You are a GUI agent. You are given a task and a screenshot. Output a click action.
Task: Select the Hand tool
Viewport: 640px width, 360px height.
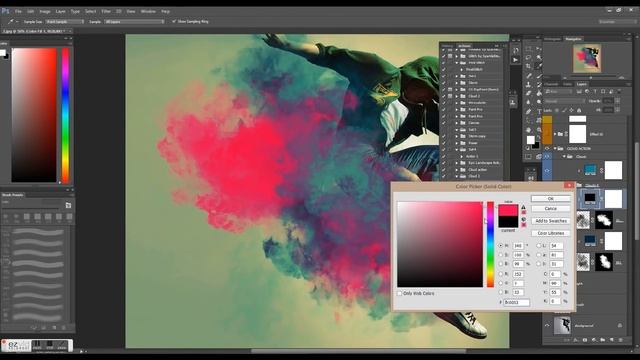point(529,130)
